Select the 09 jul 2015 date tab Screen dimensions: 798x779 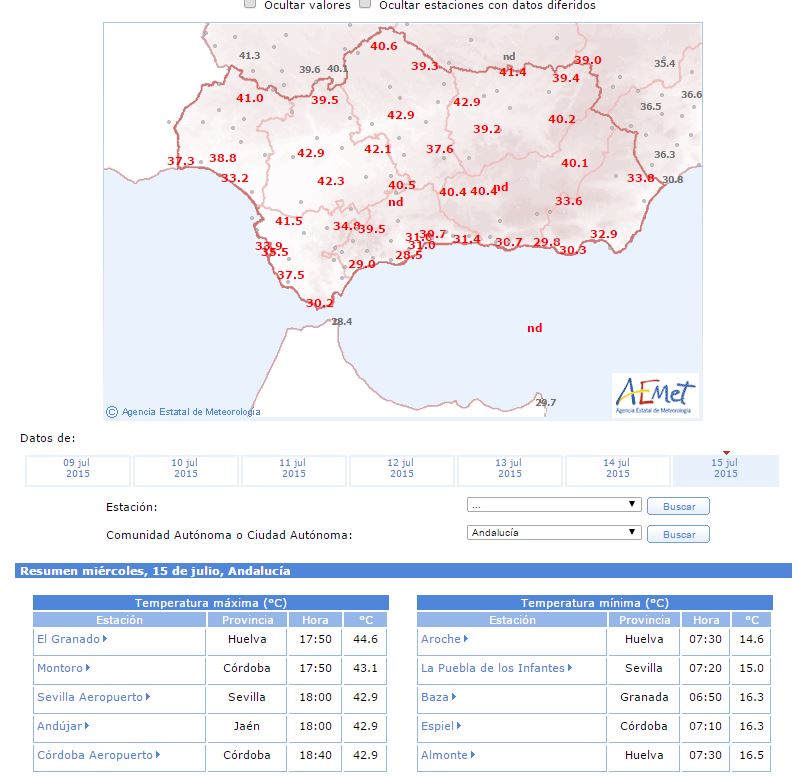click(77, 468)
